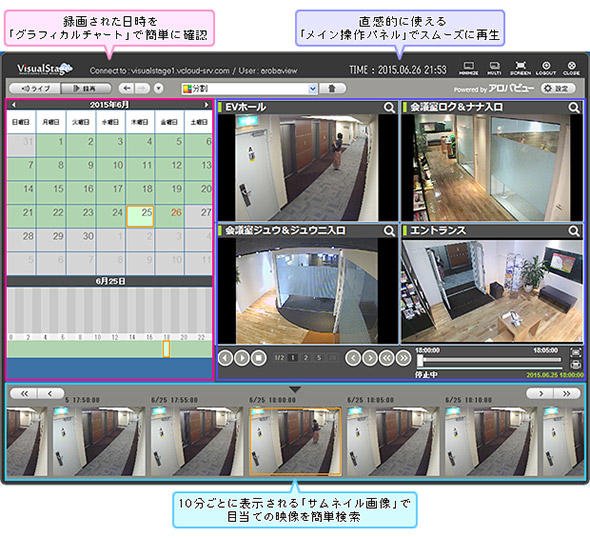Zoom the 会議室ジュウ&ジュウニ入口 camera view
Viewport: 590px width, 538px height.
[x=389, y=231]
